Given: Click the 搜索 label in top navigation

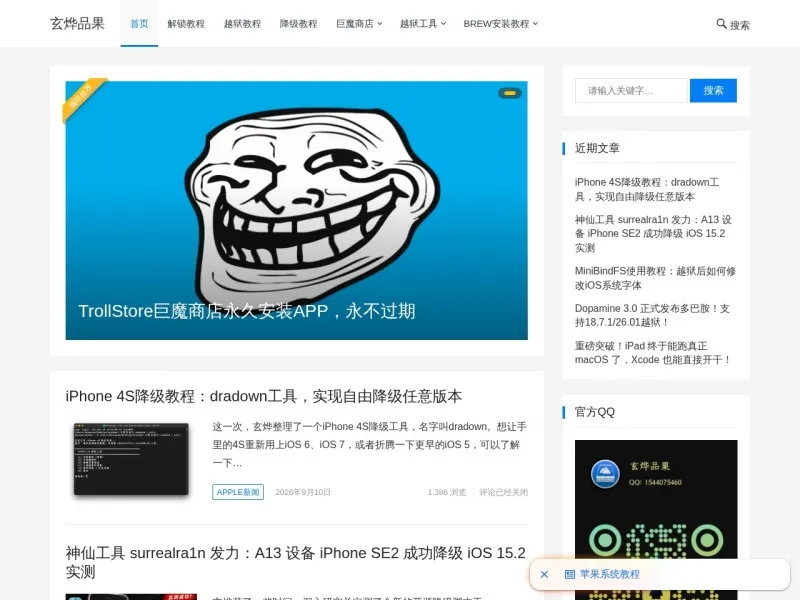Looking at the screenshot, I should pos(740,25).
